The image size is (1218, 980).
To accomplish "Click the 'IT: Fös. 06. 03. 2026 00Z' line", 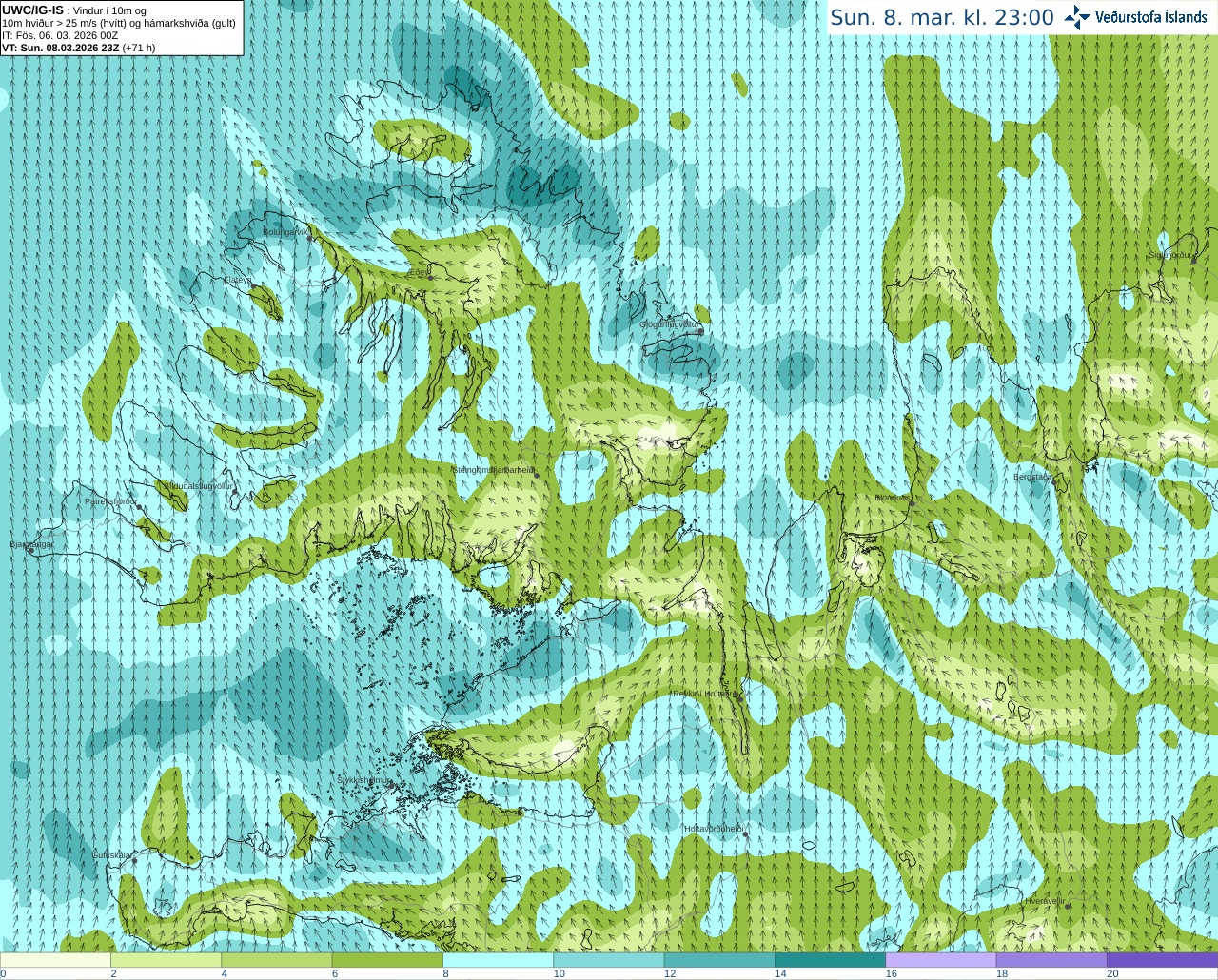I will point(60,35).
